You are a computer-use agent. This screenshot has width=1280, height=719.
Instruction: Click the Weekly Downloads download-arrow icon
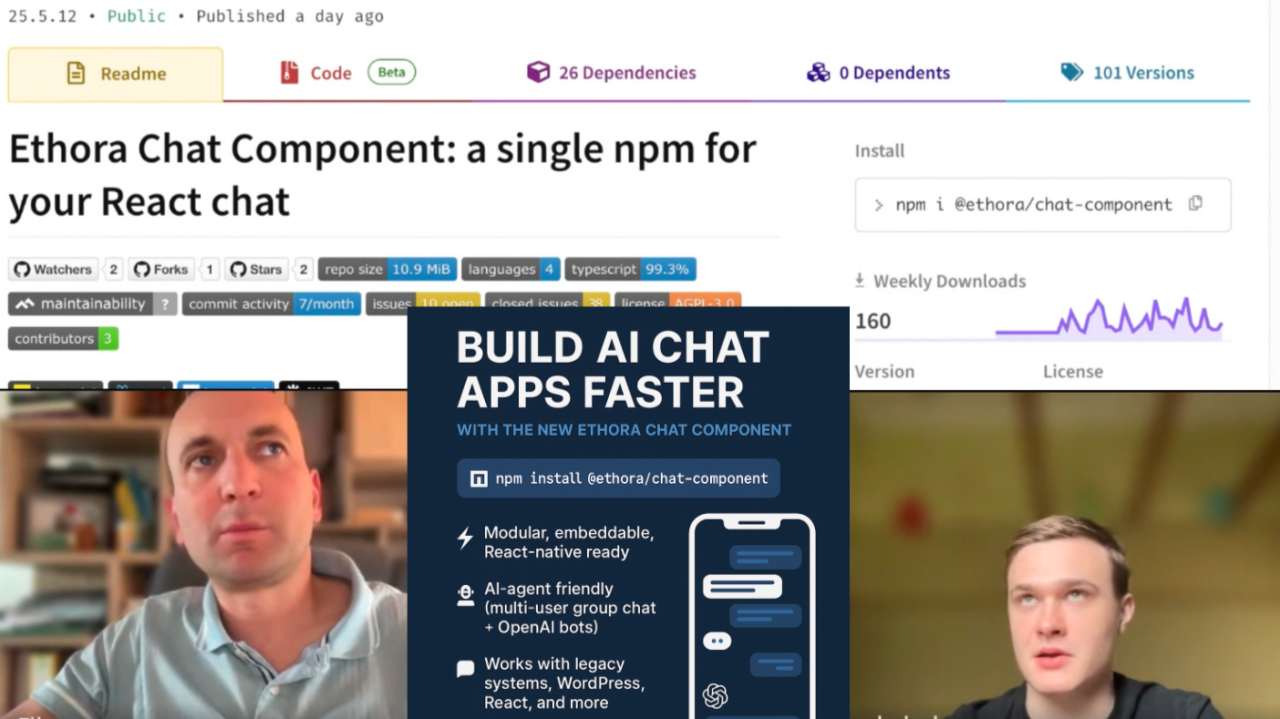pyautogui.click(x=859, y=281)
